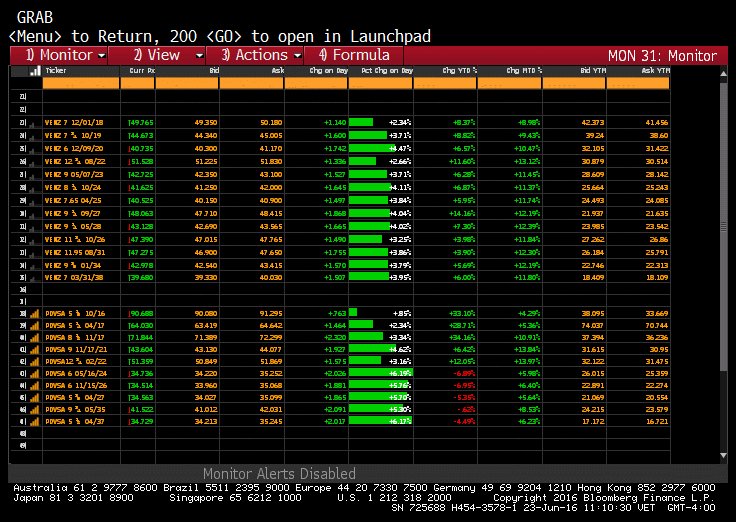
Task: Open the 4) Formula menu
Action: [x=354, y=55]
